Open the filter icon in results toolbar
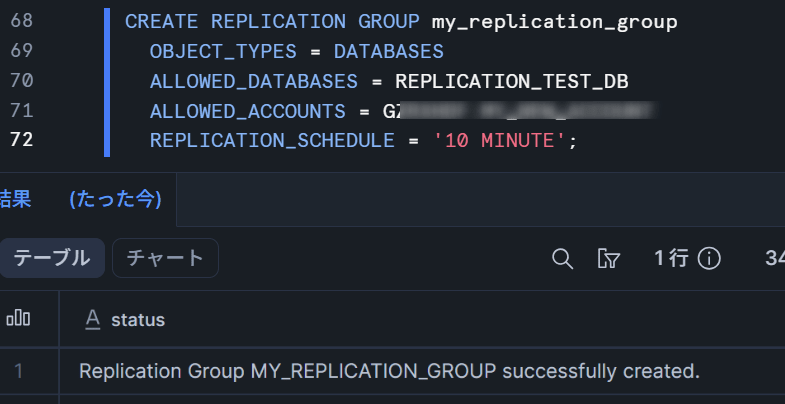This screenshot has height=404, width=785. coord(608,259)
